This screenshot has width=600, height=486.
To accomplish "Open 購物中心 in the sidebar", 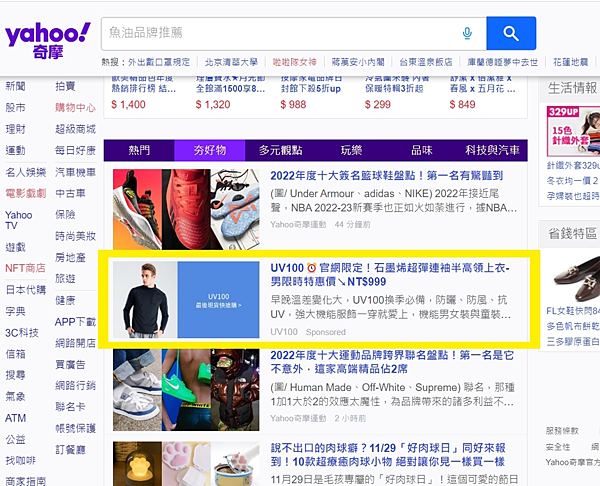I will [75, 108].
